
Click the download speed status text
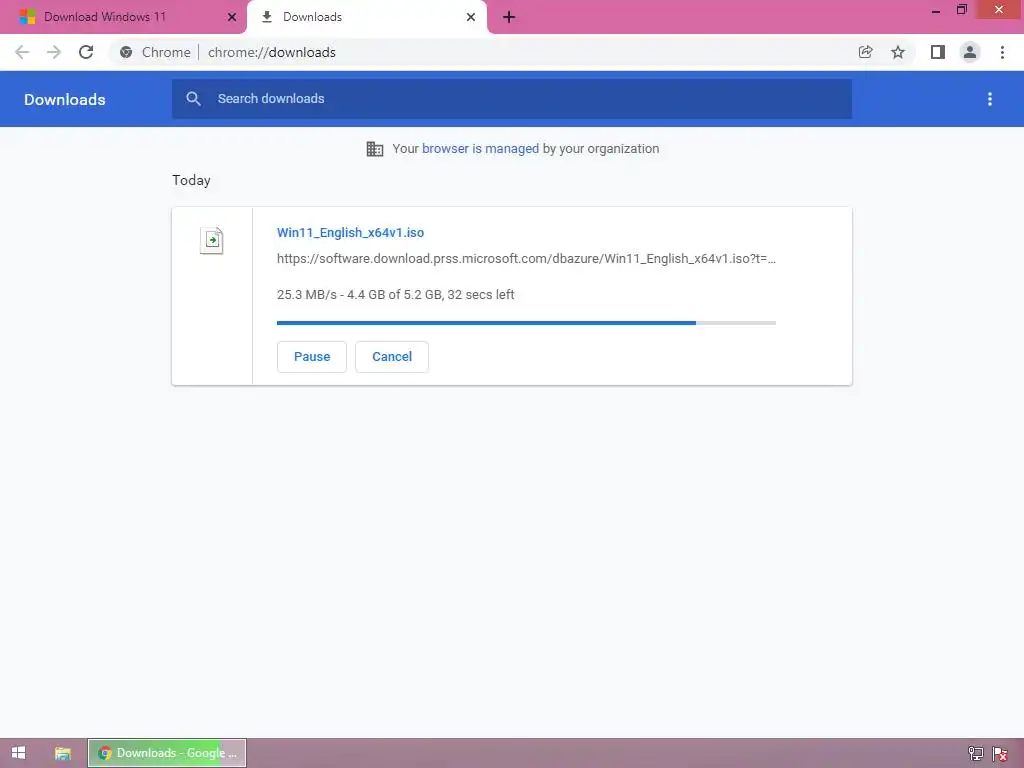396,295
